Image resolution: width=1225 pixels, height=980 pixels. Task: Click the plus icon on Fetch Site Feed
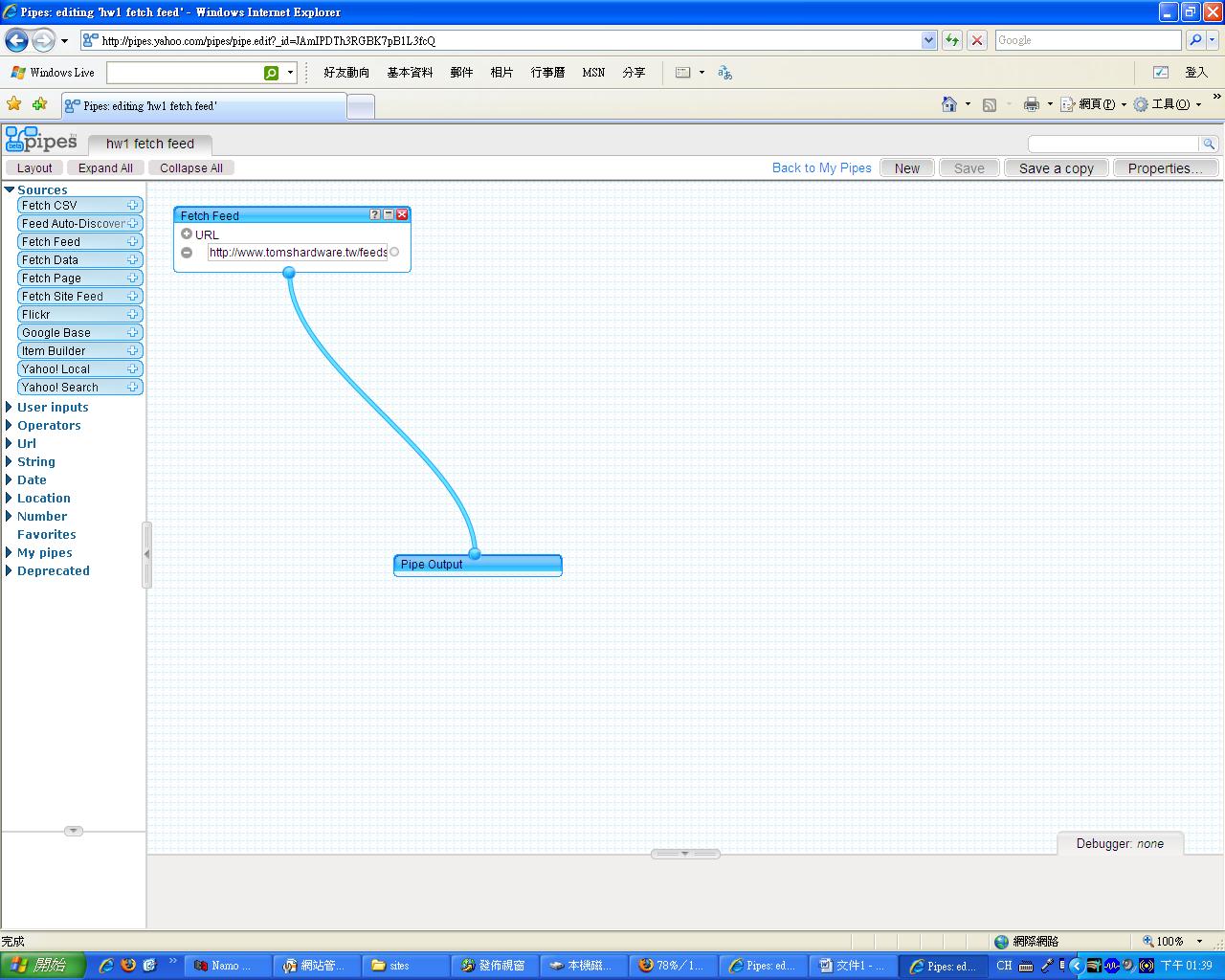point(133,296)
